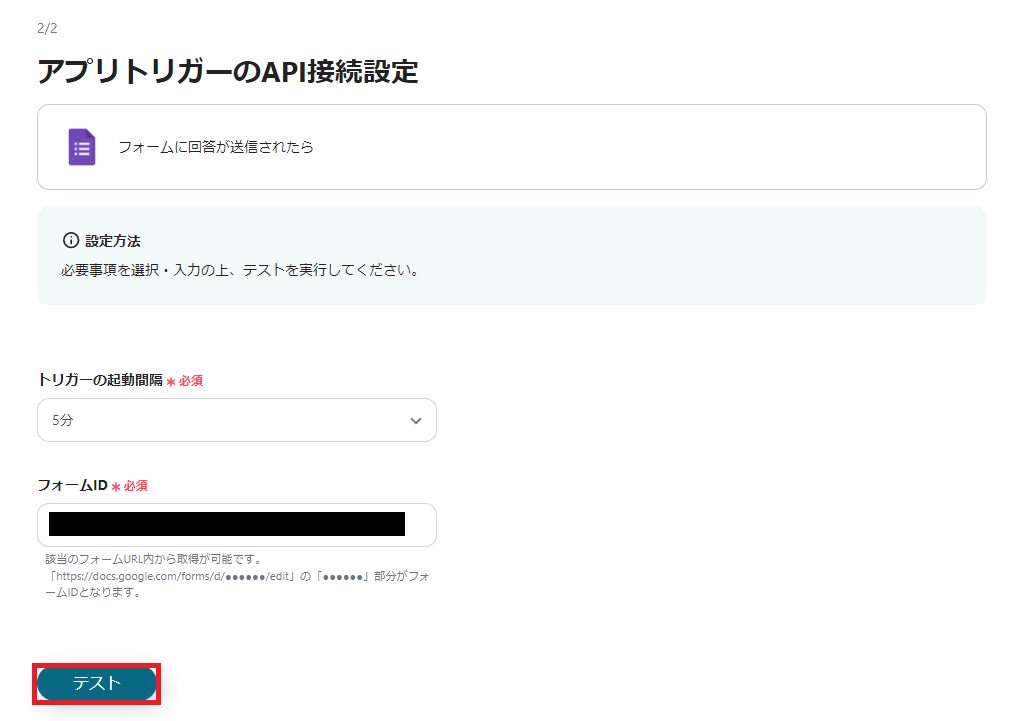Image resolution: width=1018 pixels, height=721 pixels.
Task: Click the red asterisk next to フォームID
Action: tap(114, 486)
